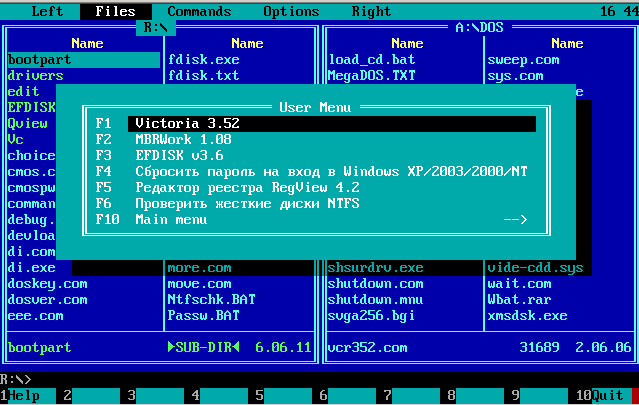The width and height of the screenshot is (639, 405).
Task: Select fdisk.exe in left panel
Action: (x=203, y=60)
